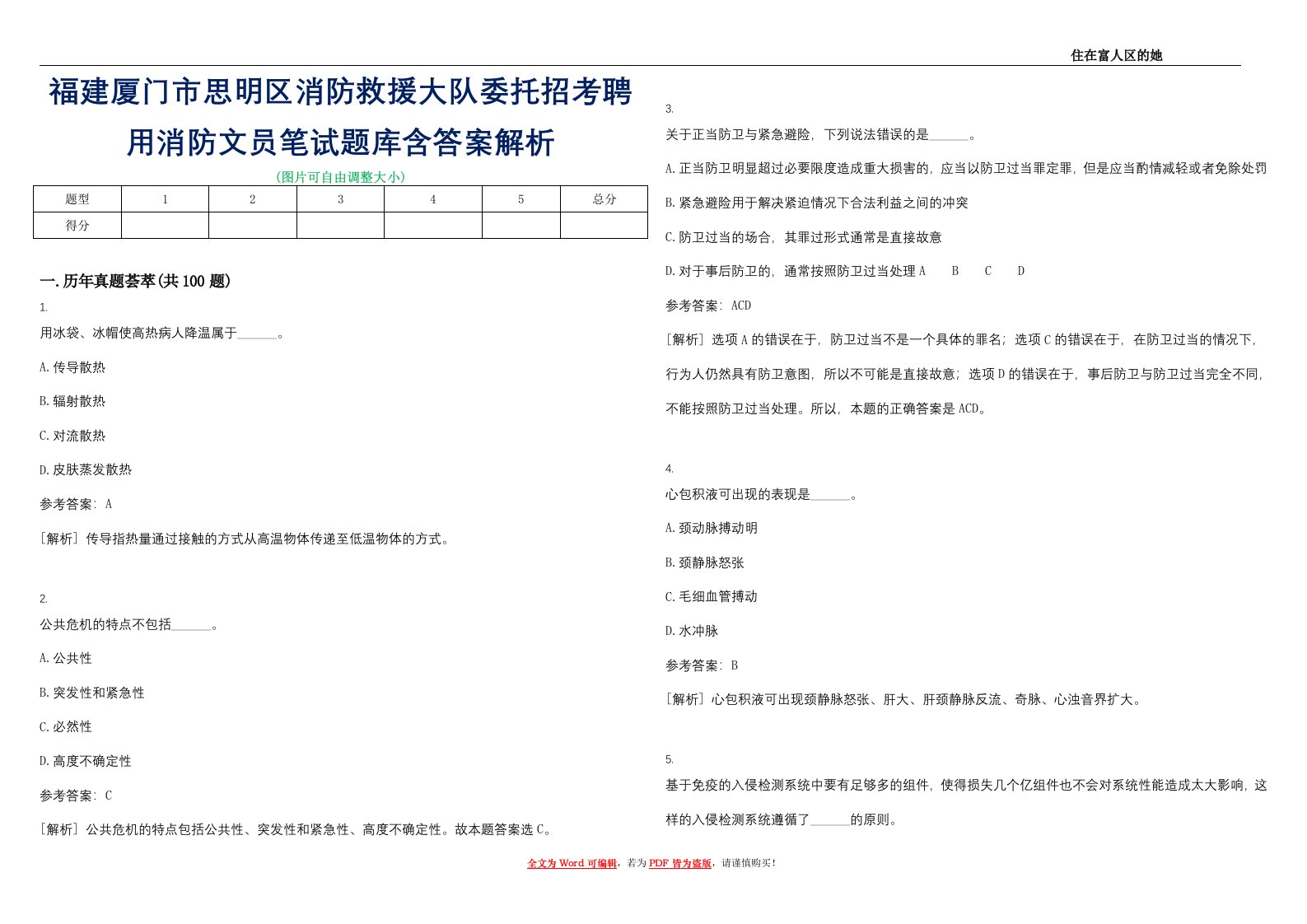Click table column header '5'
This screenshot has height=924, width=1307.
pos(521,199)
